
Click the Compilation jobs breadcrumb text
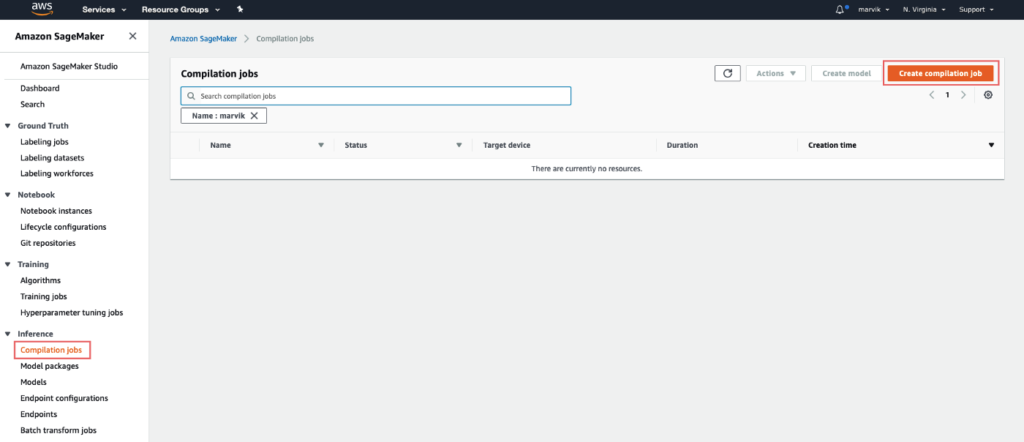285,39
